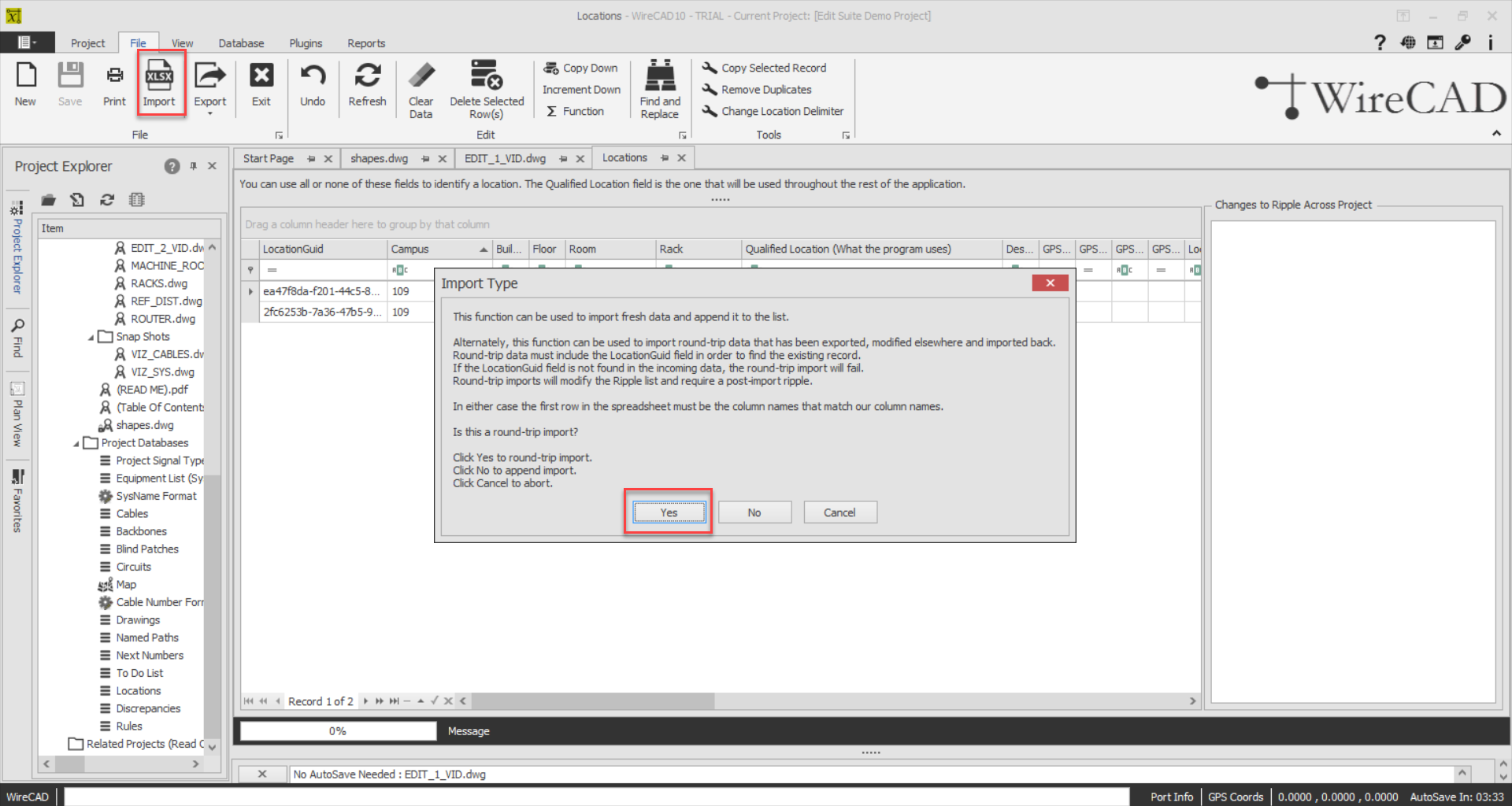The width and height of the screenshot is (1512, 806).
Task: Switch to the Start Page tab
Action: point(268,158)
